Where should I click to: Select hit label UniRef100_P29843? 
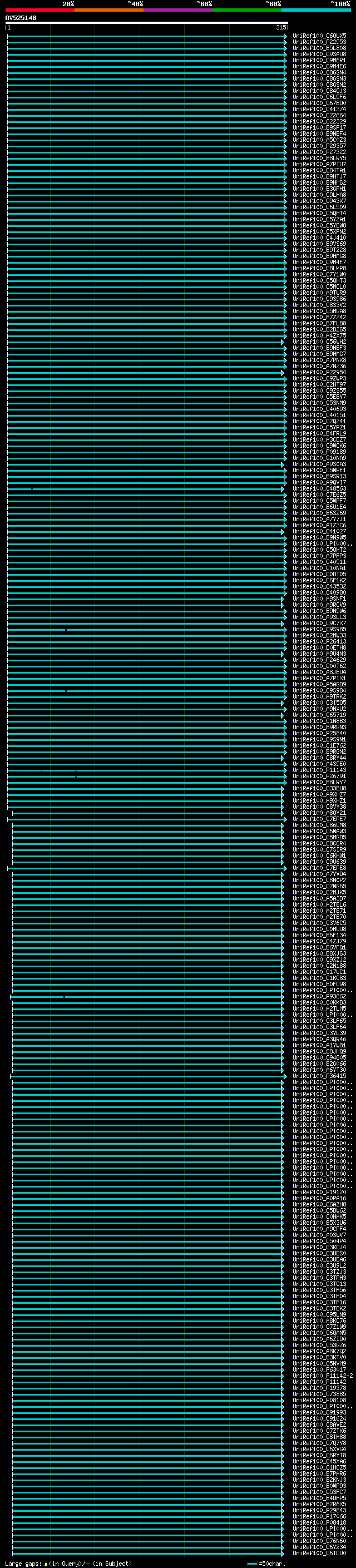point(319,1511)
